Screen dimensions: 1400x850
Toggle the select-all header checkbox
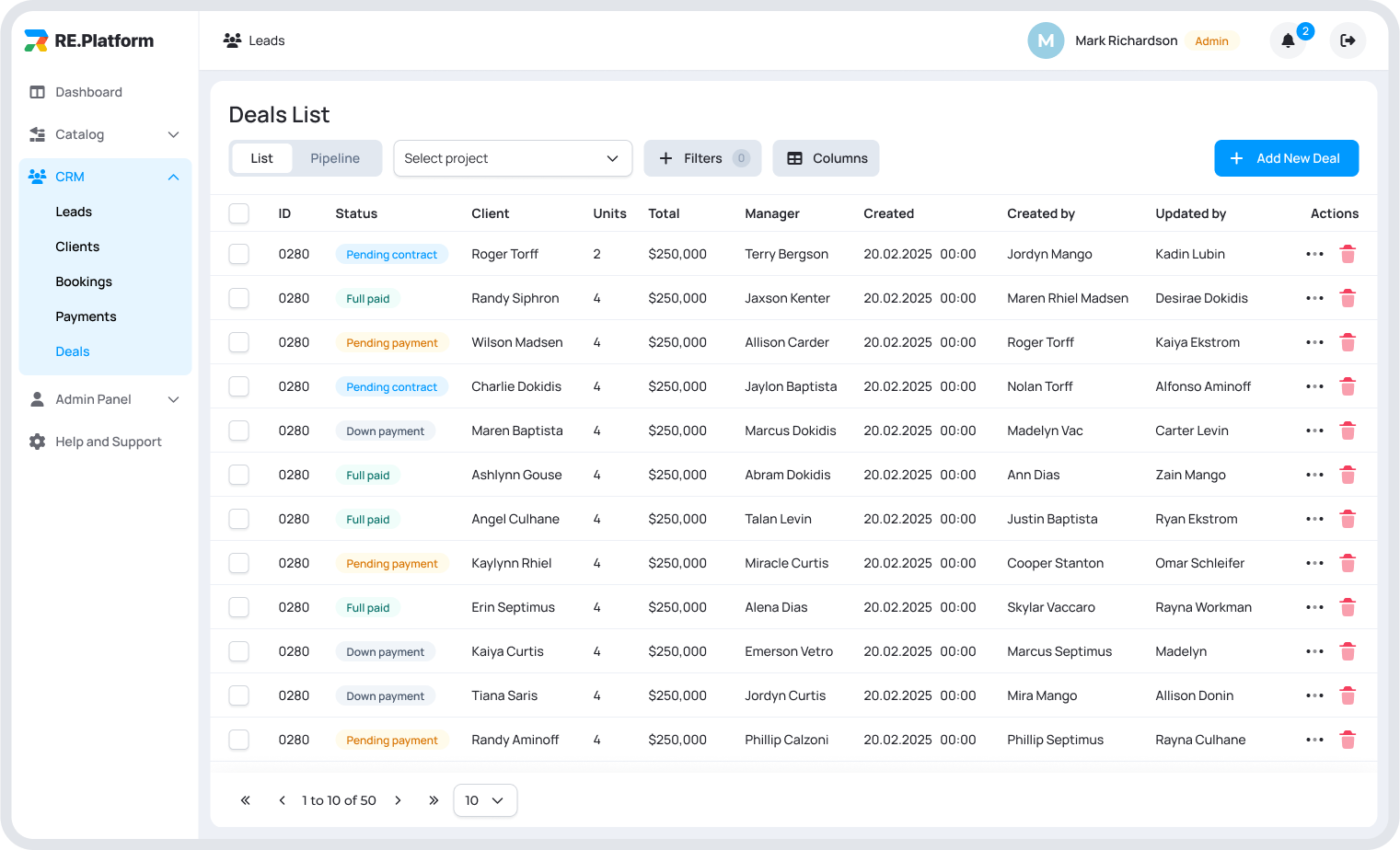(239, 213)
